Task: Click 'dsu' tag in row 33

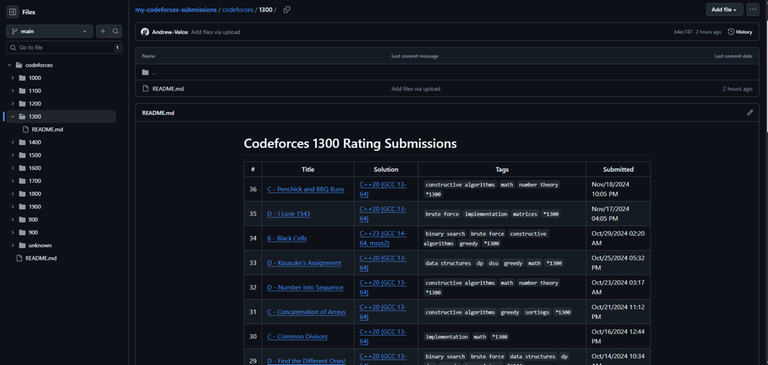Action: click(x=493, y=263)
